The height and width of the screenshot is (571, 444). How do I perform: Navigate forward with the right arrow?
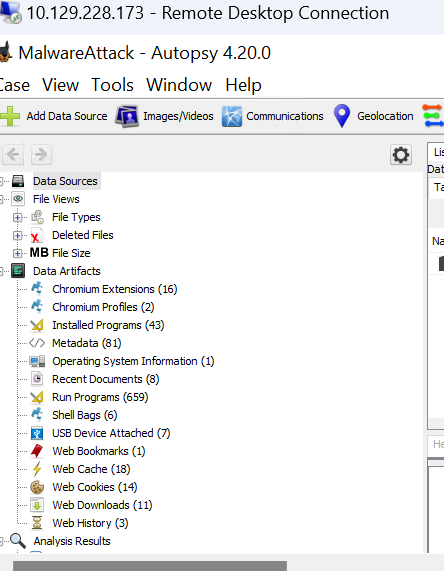tap(41, 154)
